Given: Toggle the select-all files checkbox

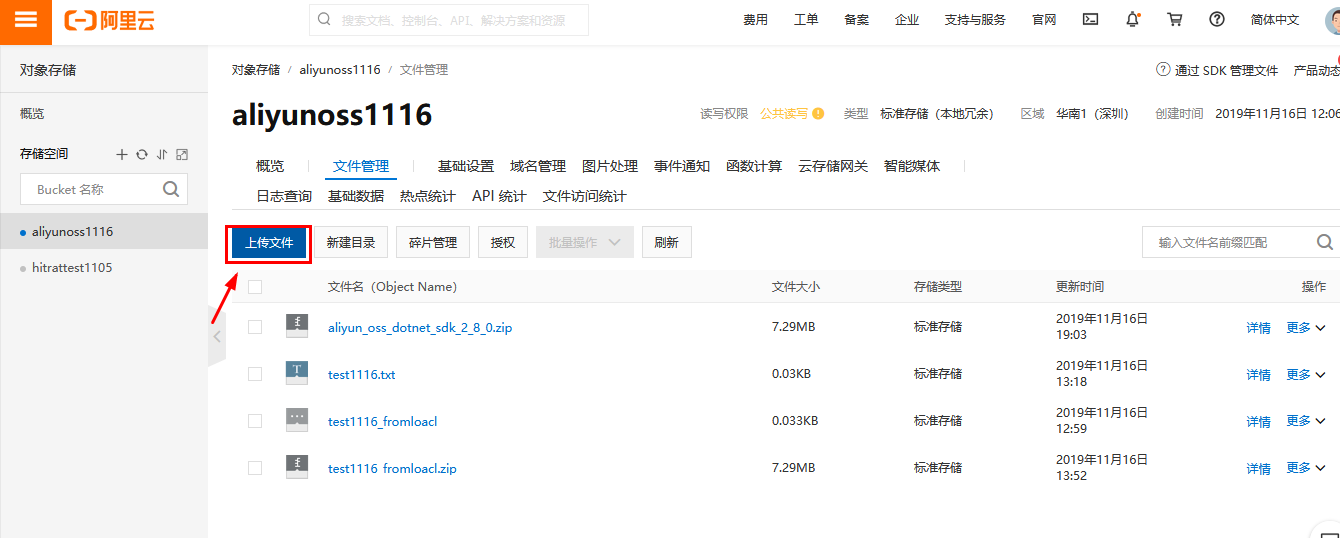Looking at the screenshot, I should pos(255,287).
